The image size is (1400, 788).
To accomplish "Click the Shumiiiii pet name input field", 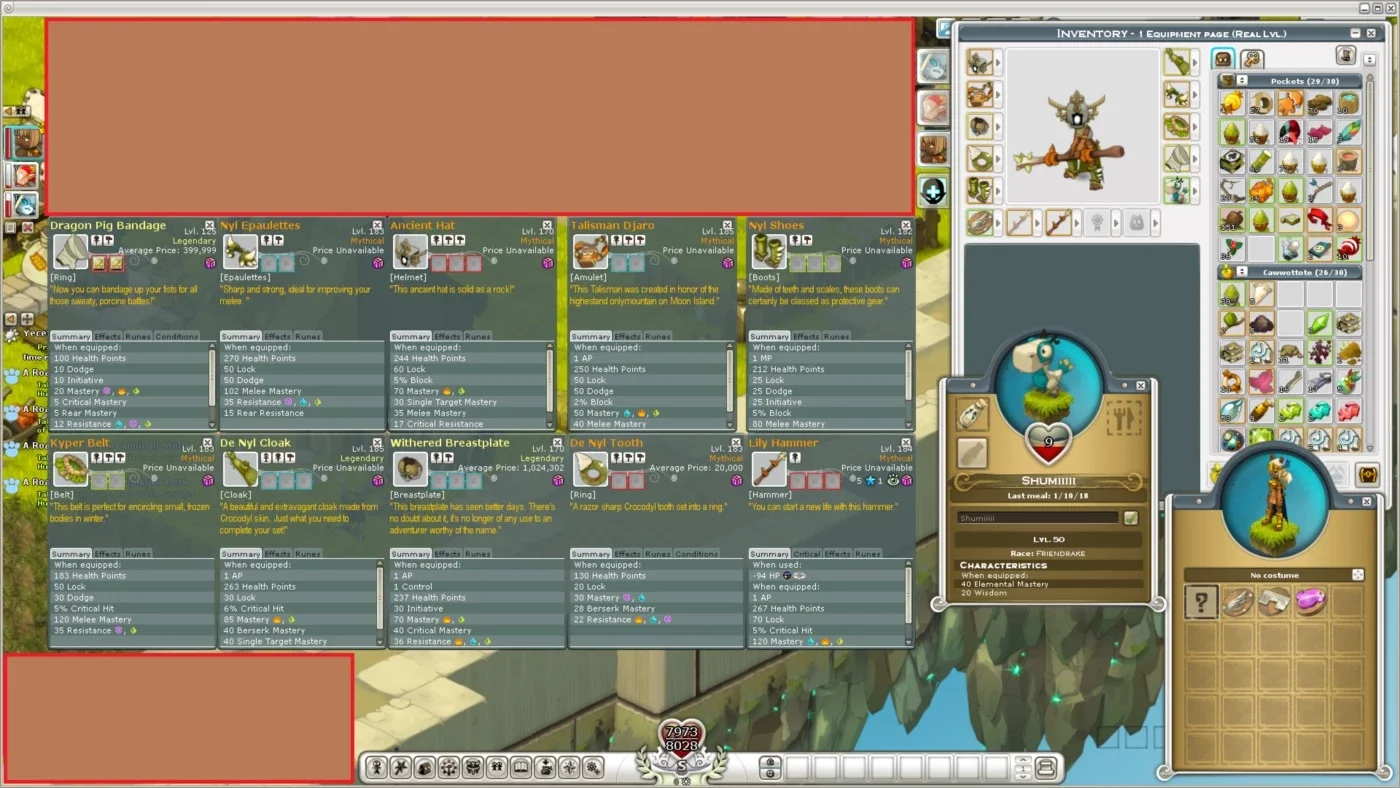I will [x=1038, y=518].
